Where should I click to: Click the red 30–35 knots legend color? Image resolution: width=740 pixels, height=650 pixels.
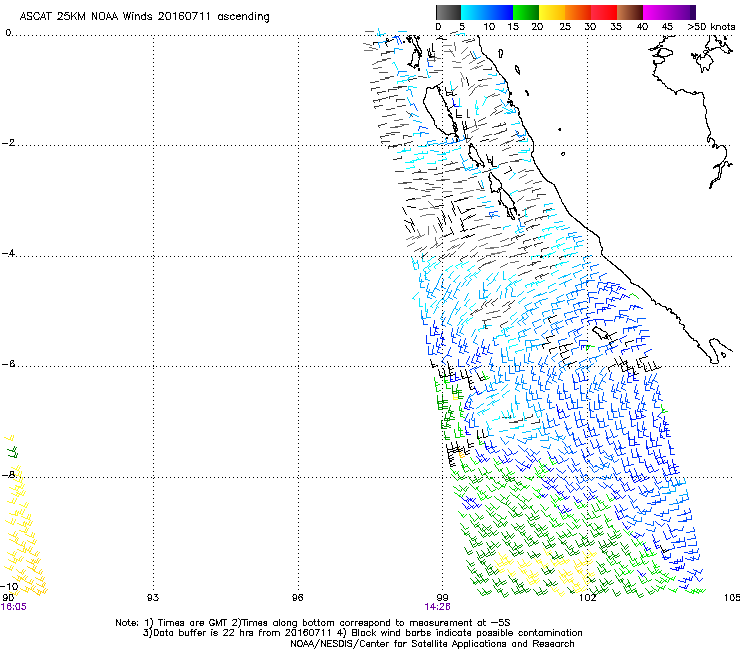[604, 12]
